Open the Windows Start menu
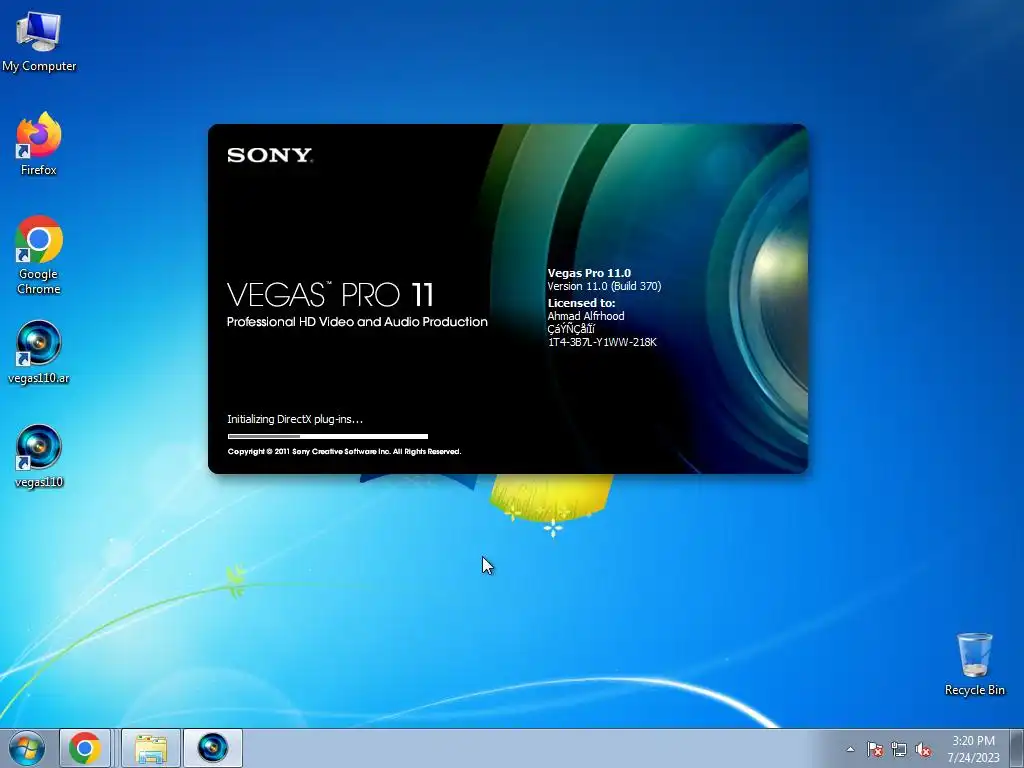The width and height of the screenshot is (1024, 768). tap(27, 748)
